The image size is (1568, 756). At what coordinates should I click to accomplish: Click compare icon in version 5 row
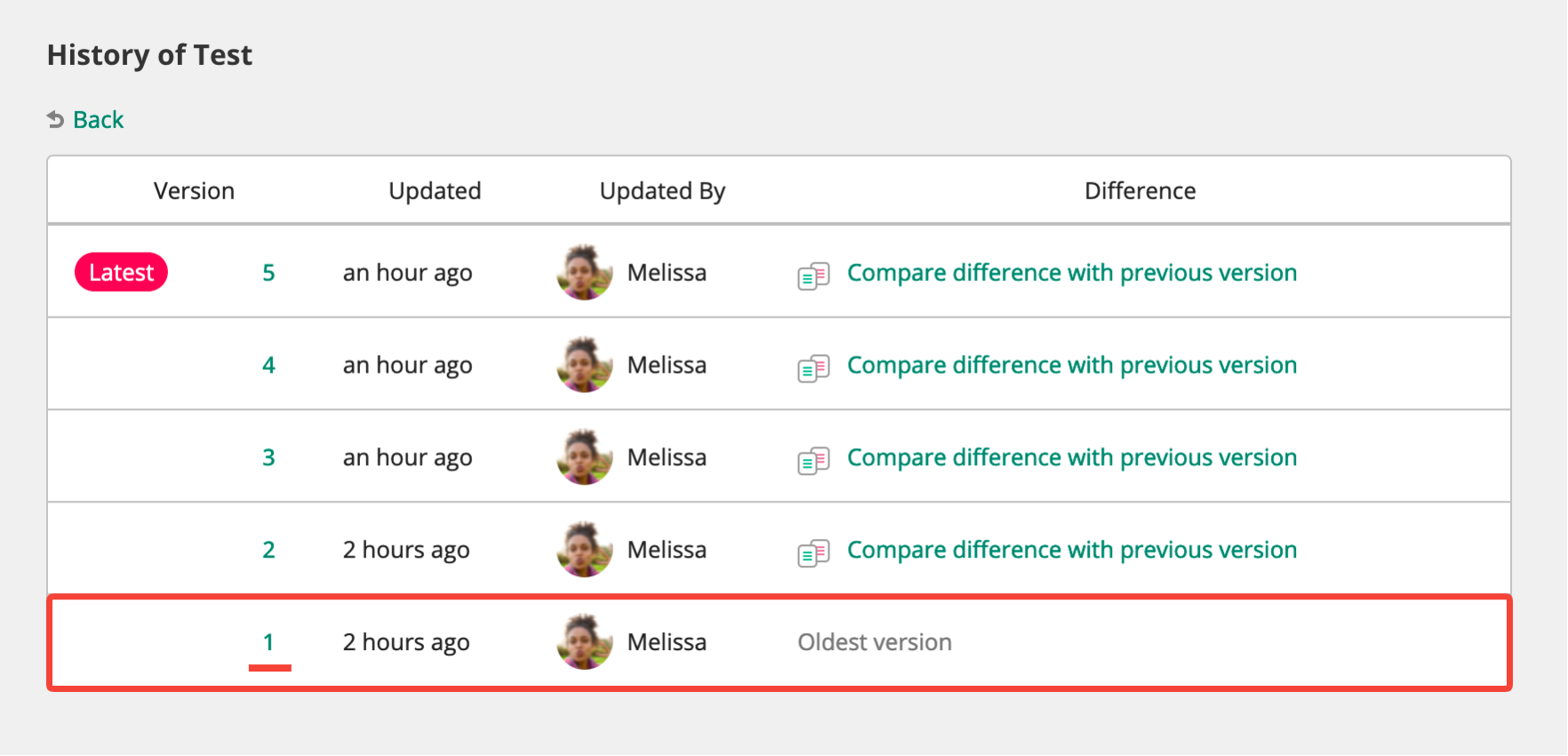[813, 275]
